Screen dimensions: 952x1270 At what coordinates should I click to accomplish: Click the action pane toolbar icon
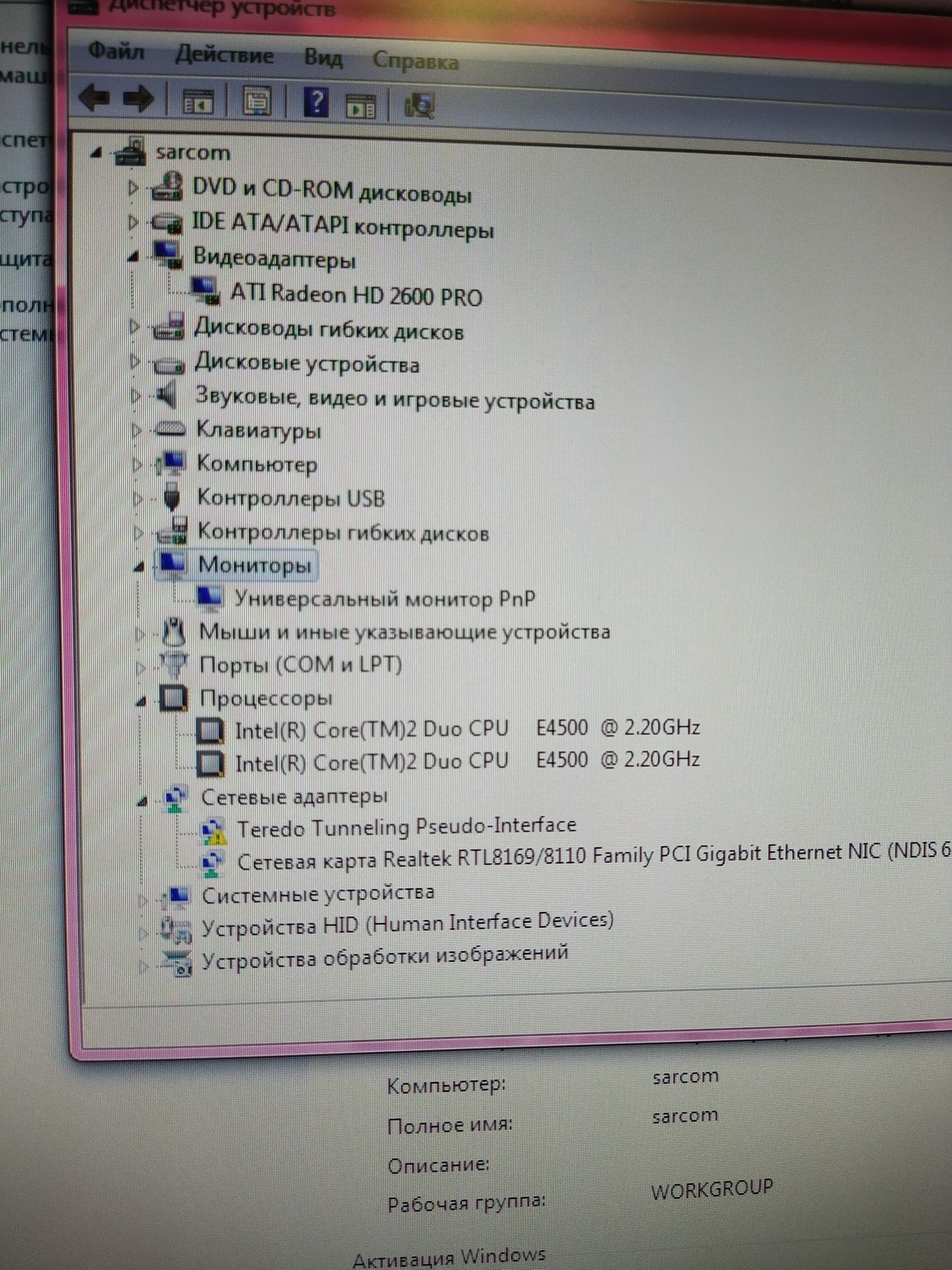tap(360, 105)
